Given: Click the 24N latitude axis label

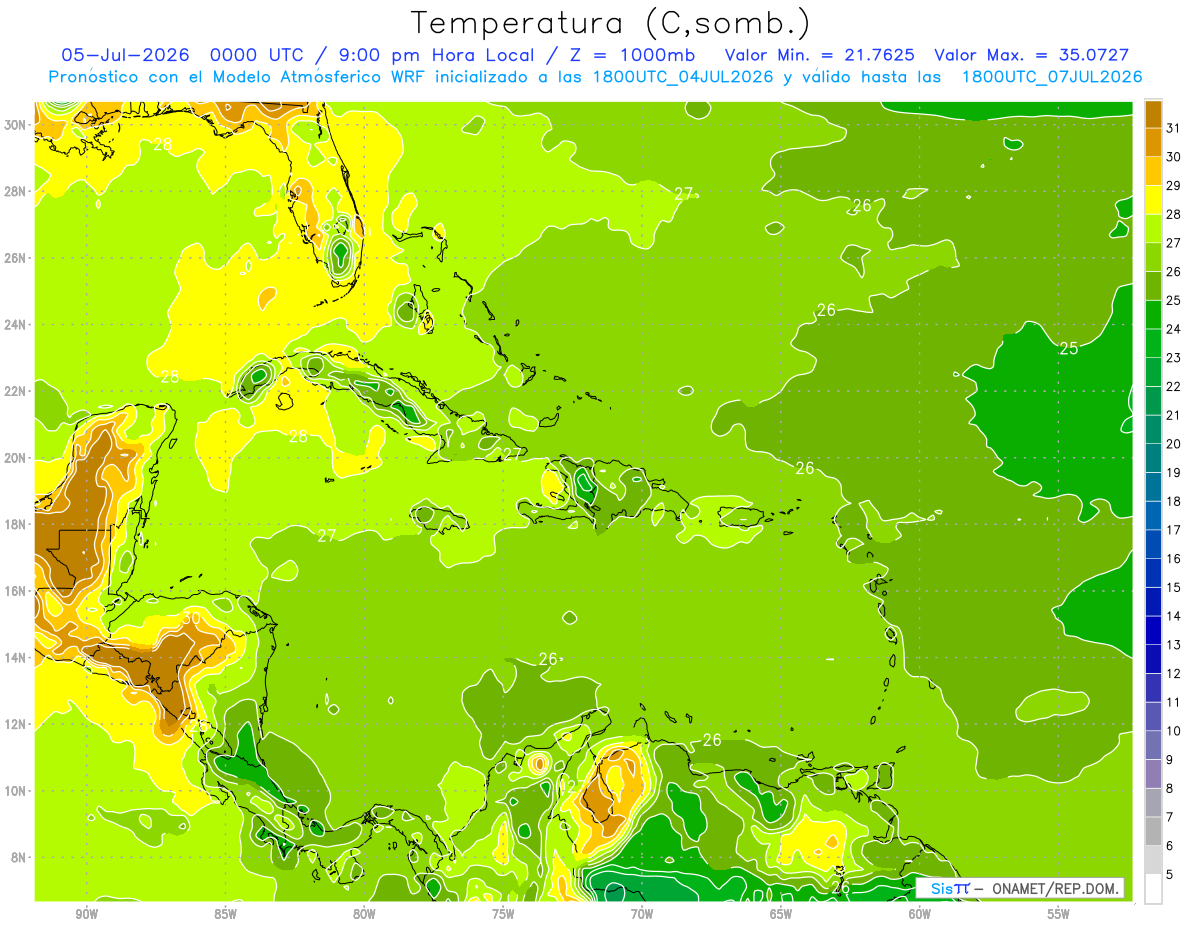Looking at the screenshot, I should point(16,325).
